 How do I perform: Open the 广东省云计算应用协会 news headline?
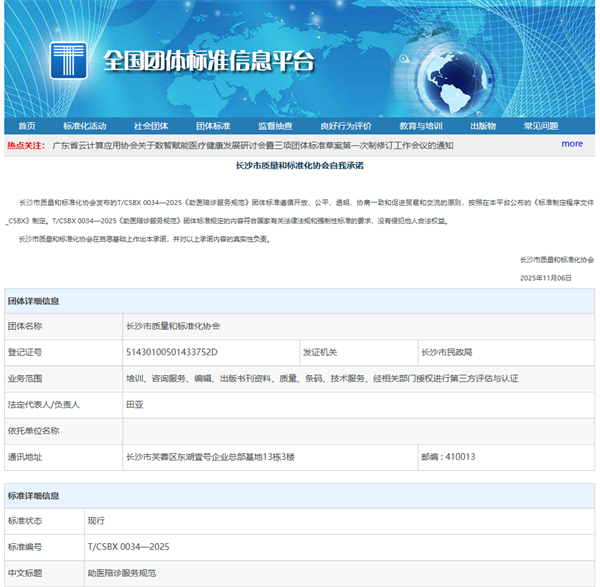(253, 145)
